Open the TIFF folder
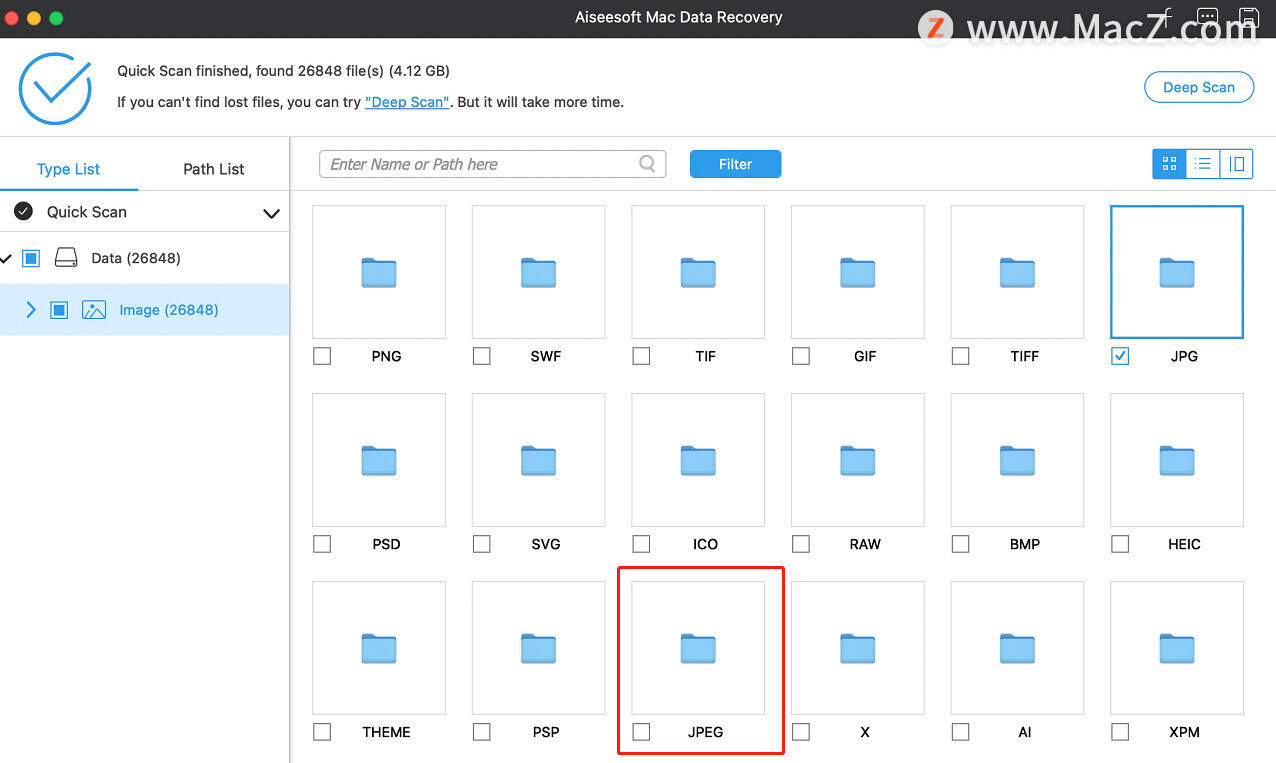The width and height of the screenshot is (1276, 763). pos(1017,272)
